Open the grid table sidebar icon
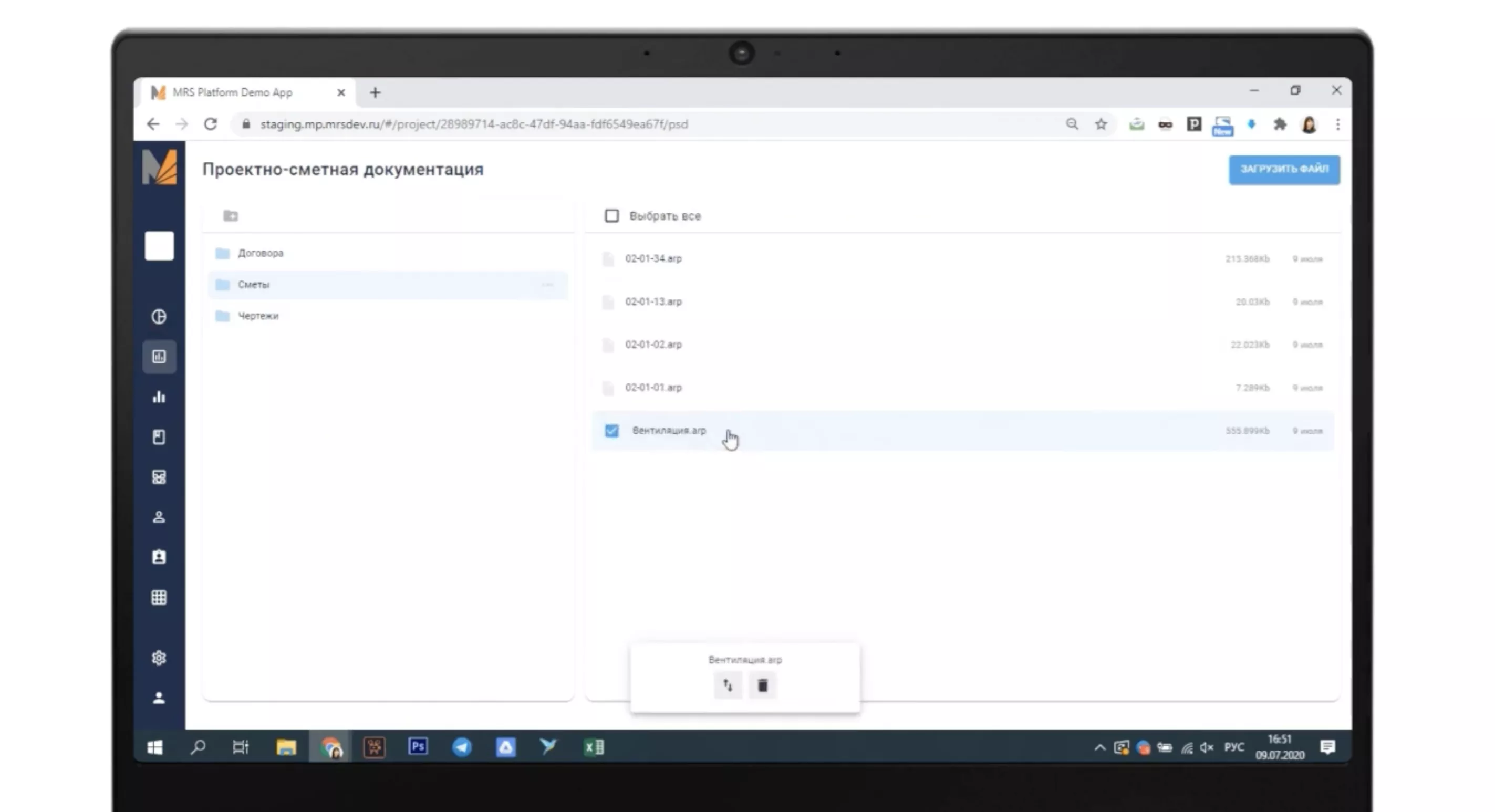The width and height of the screenshot is (1495, 812). click(x=159, y=597)
